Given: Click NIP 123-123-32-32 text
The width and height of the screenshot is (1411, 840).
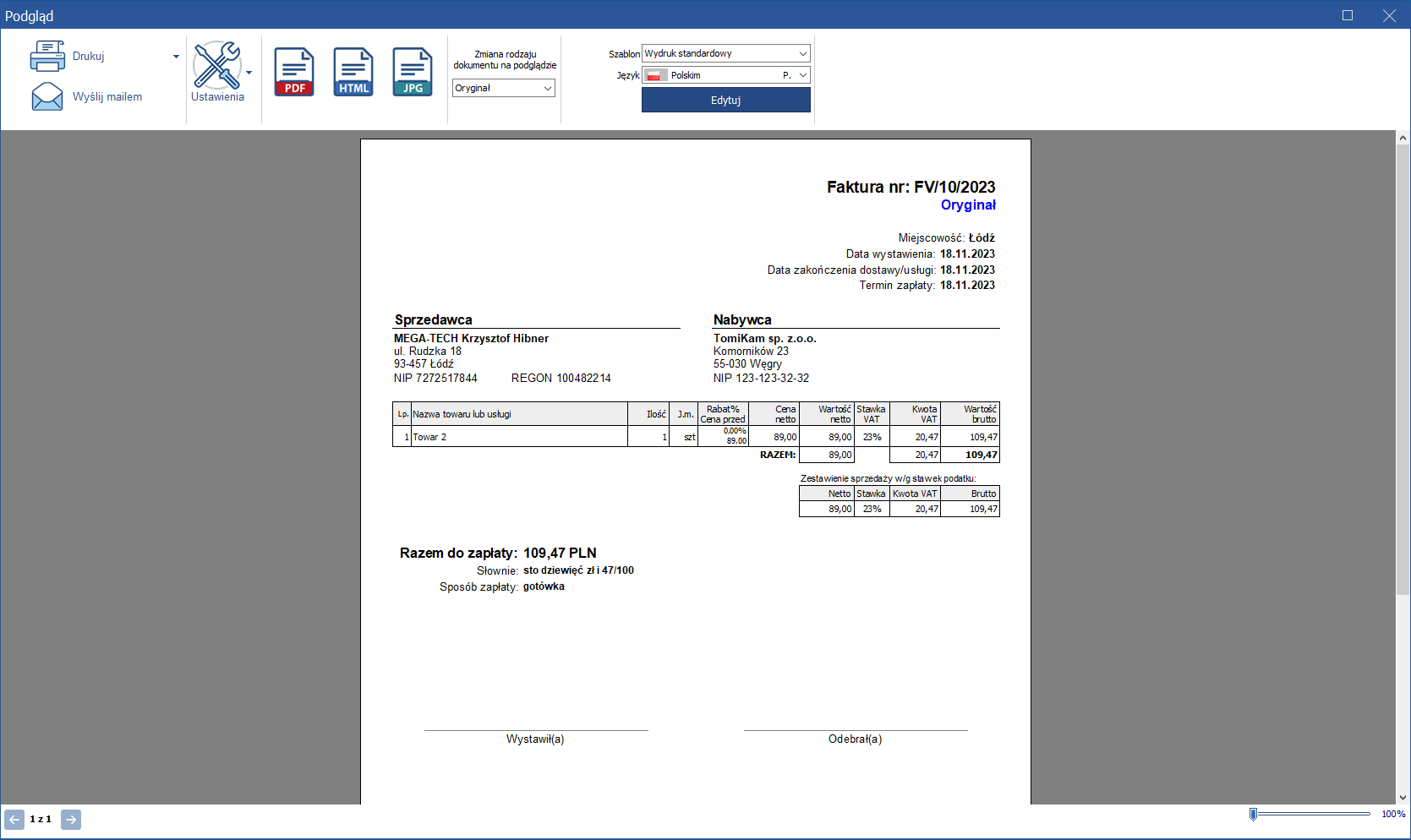Looking at the screenshot, I should pos(761,378).
